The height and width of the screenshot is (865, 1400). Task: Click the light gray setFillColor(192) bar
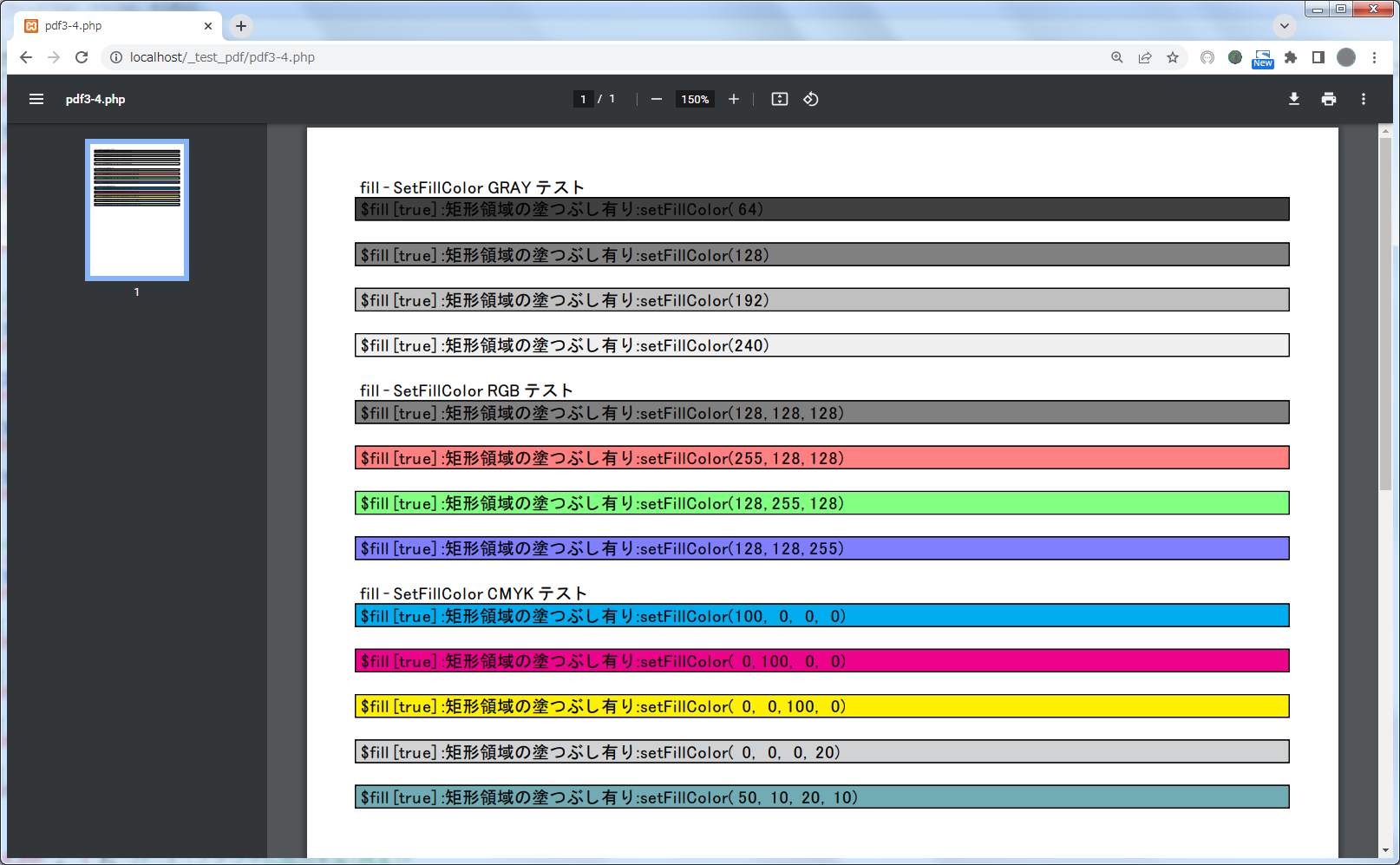pos(822,299)
